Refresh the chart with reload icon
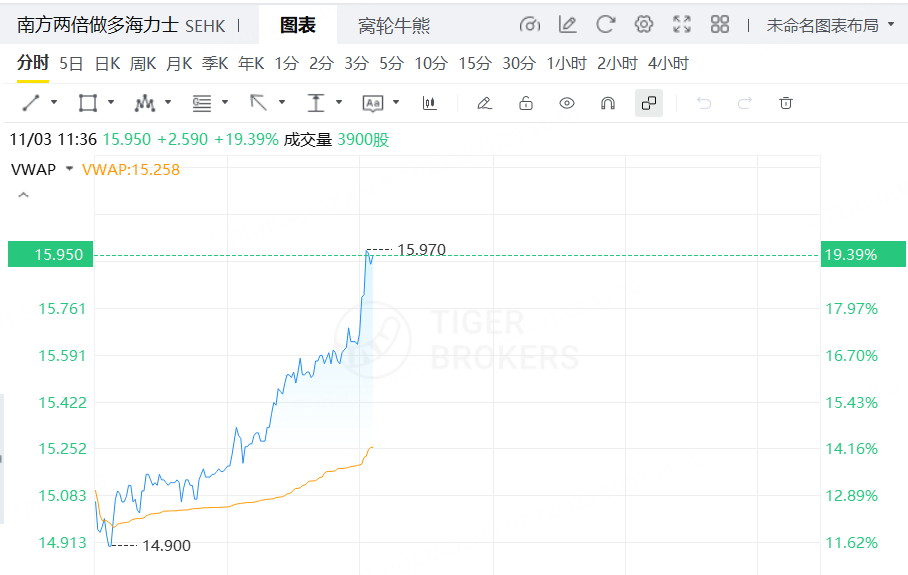 click(x=605, y=24)
